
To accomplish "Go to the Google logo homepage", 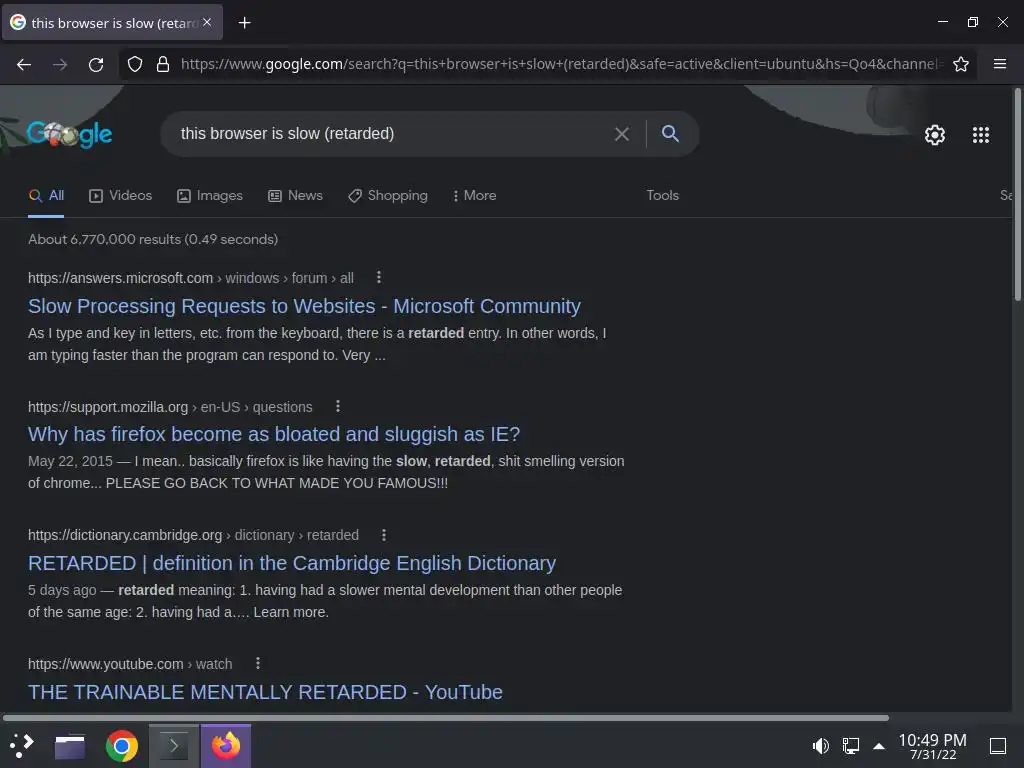I will (69, 134).
